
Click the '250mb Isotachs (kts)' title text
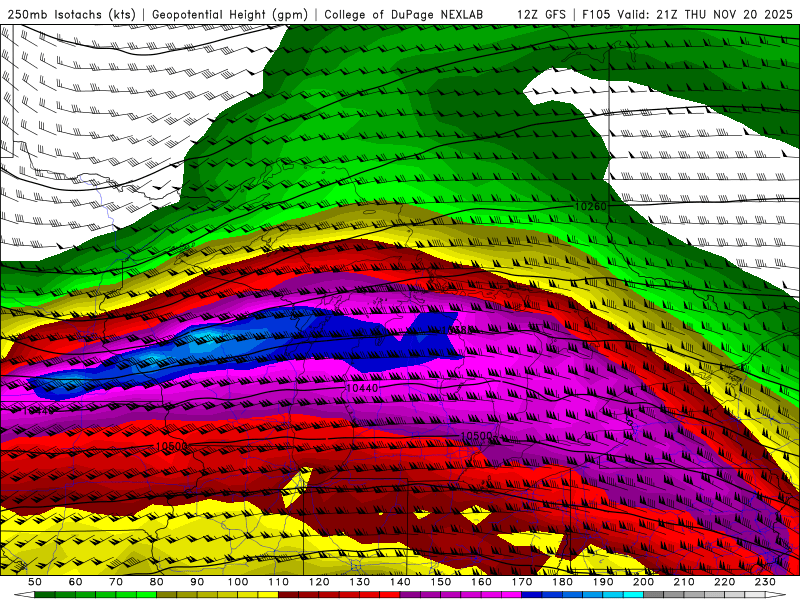(72, 15)
